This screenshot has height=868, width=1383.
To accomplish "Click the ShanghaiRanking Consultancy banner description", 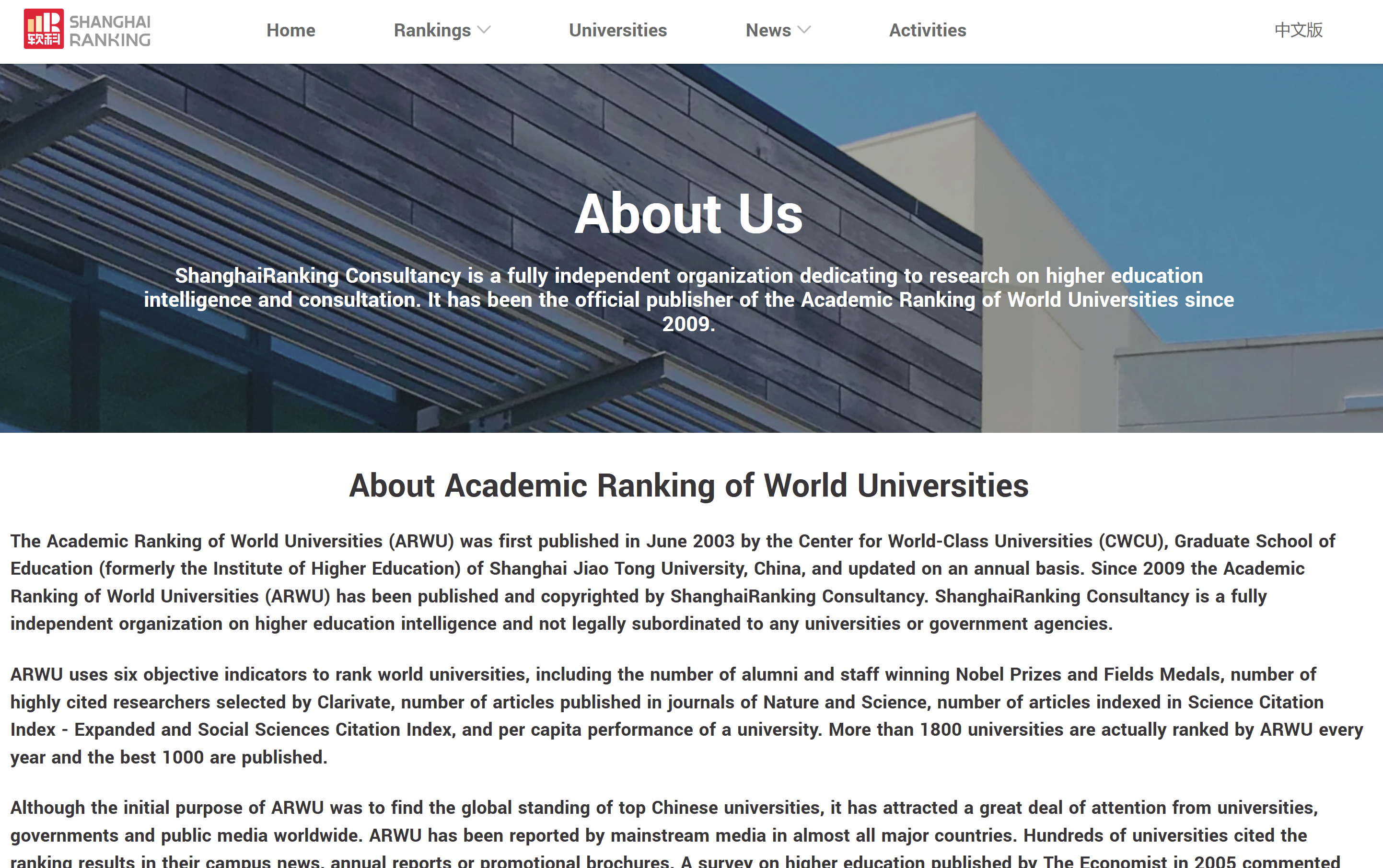I will [688, 299].
